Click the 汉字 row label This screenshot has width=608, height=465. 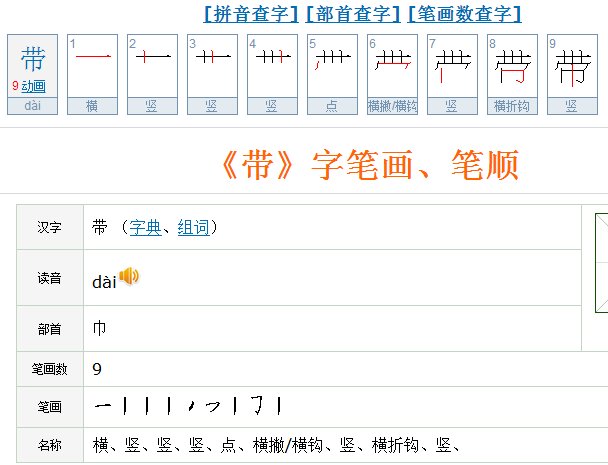tap(50, 227)
